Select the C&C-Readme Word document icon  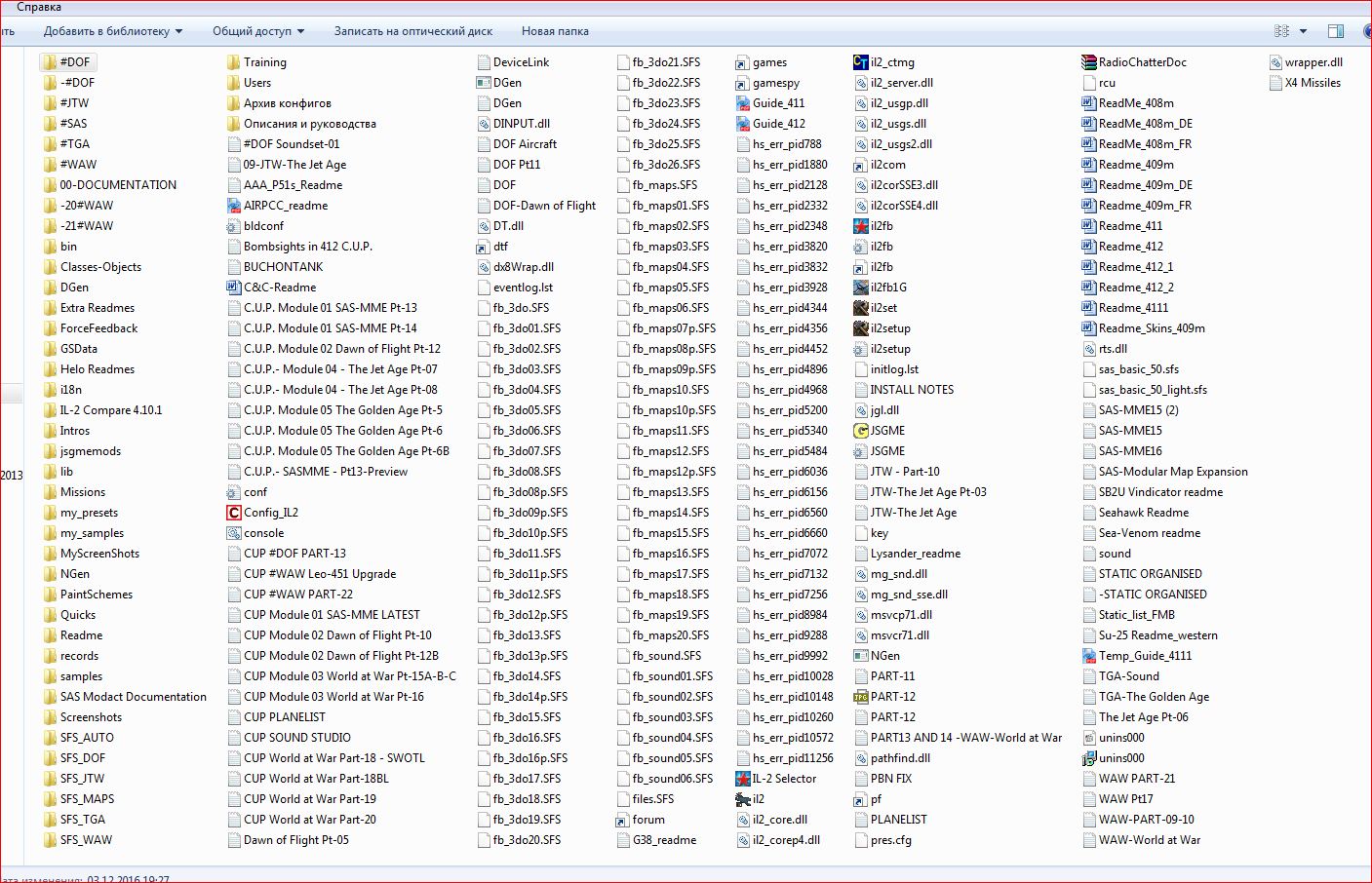[x=234, y=288]
